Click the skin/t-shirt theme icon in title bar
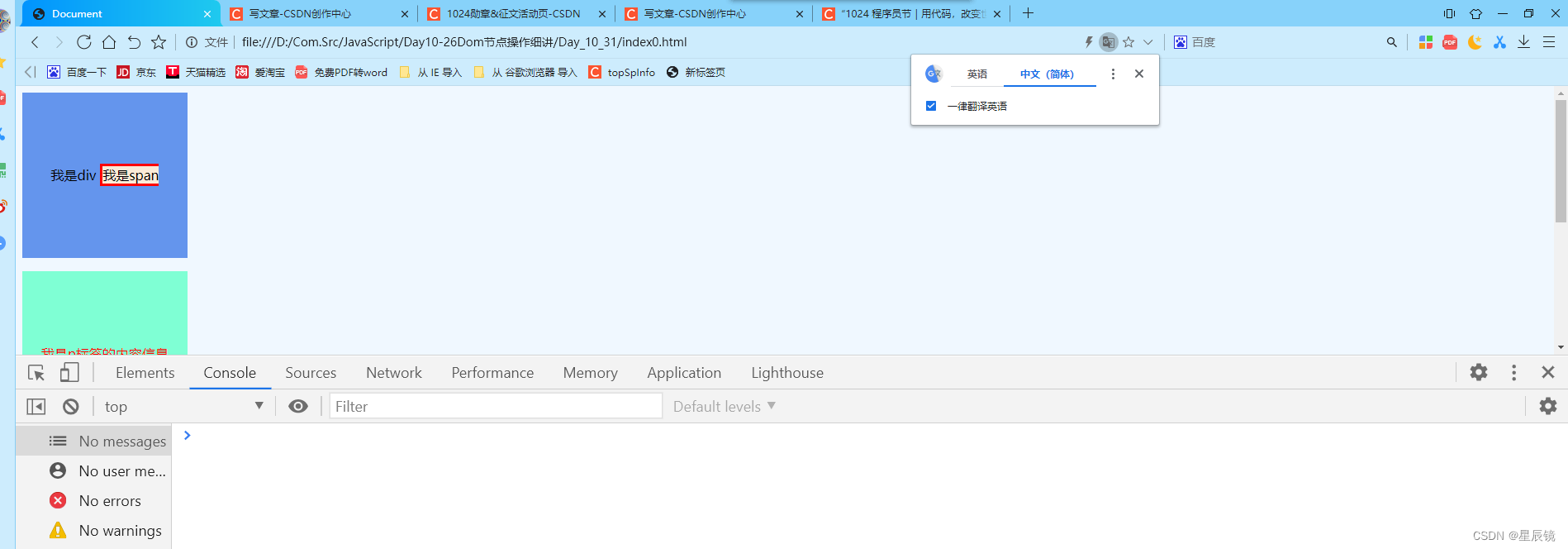This screenshot has width=1568, height=549. [1475, 13]
